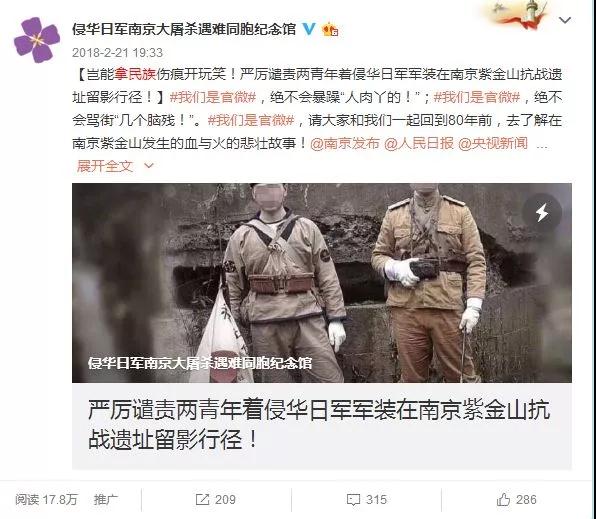Click the orange membership badge icon
This screenshot has height=519, width=596.
tap(330, 29)
